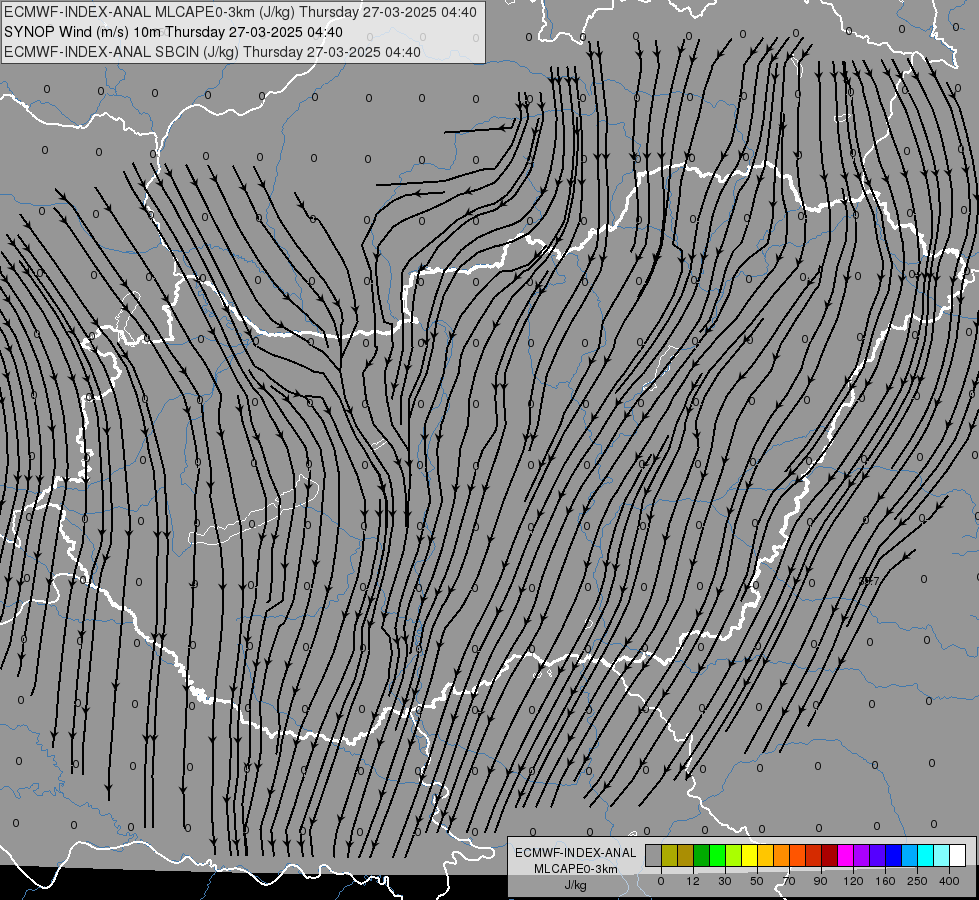Click the legend scale value '400'
Viewport: 979px width, 900px height.
point(949,881)
